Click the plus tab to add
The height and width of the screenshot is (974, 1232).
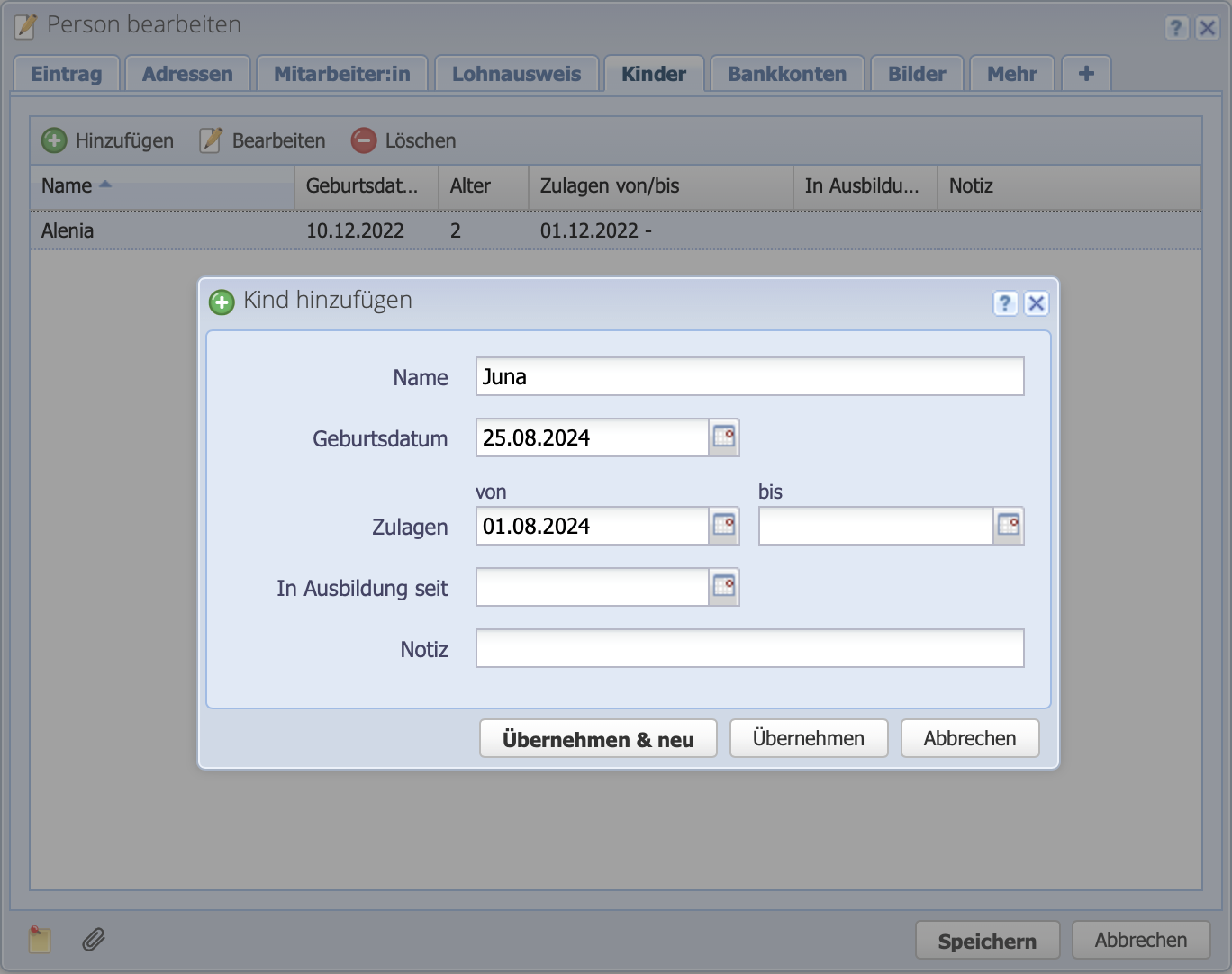[x=1086, y=74]
